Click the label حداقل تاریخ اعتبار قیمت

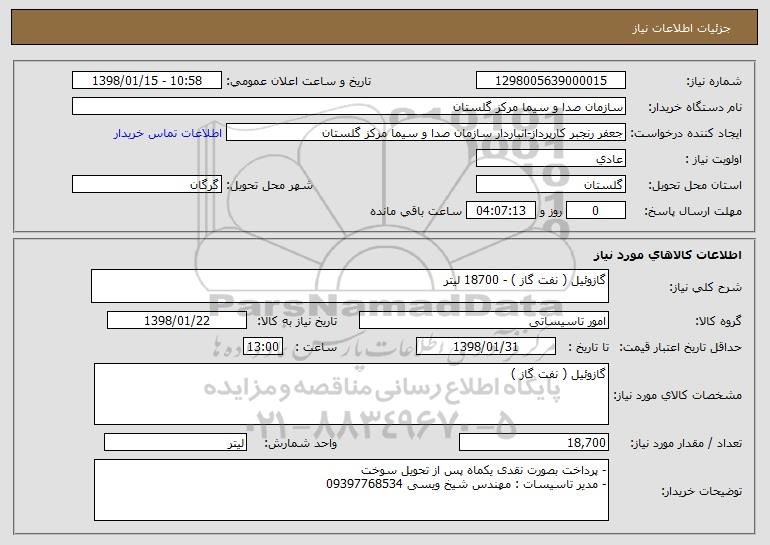click(x=680, y=348)
